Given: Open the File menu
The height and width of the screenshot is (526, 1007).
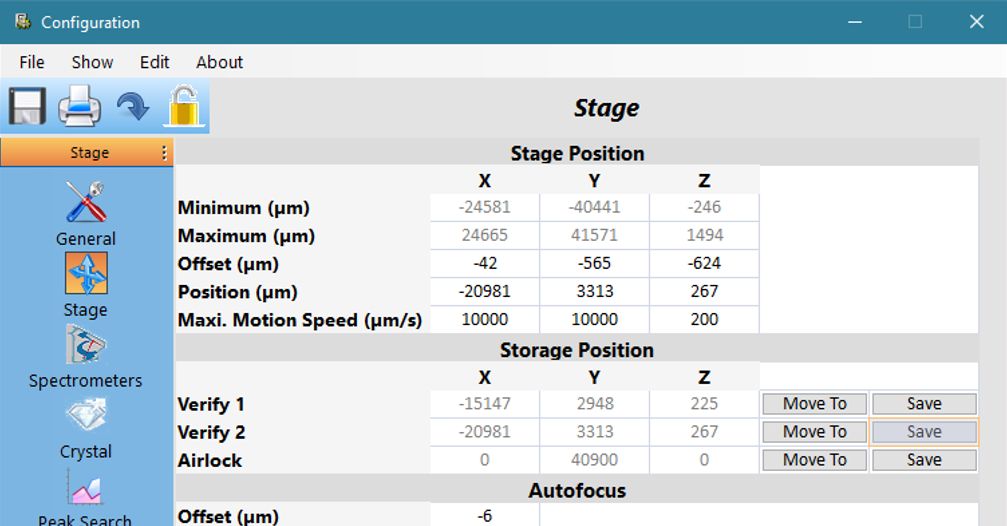Looking at the screenshot, I should coord(32,62).
